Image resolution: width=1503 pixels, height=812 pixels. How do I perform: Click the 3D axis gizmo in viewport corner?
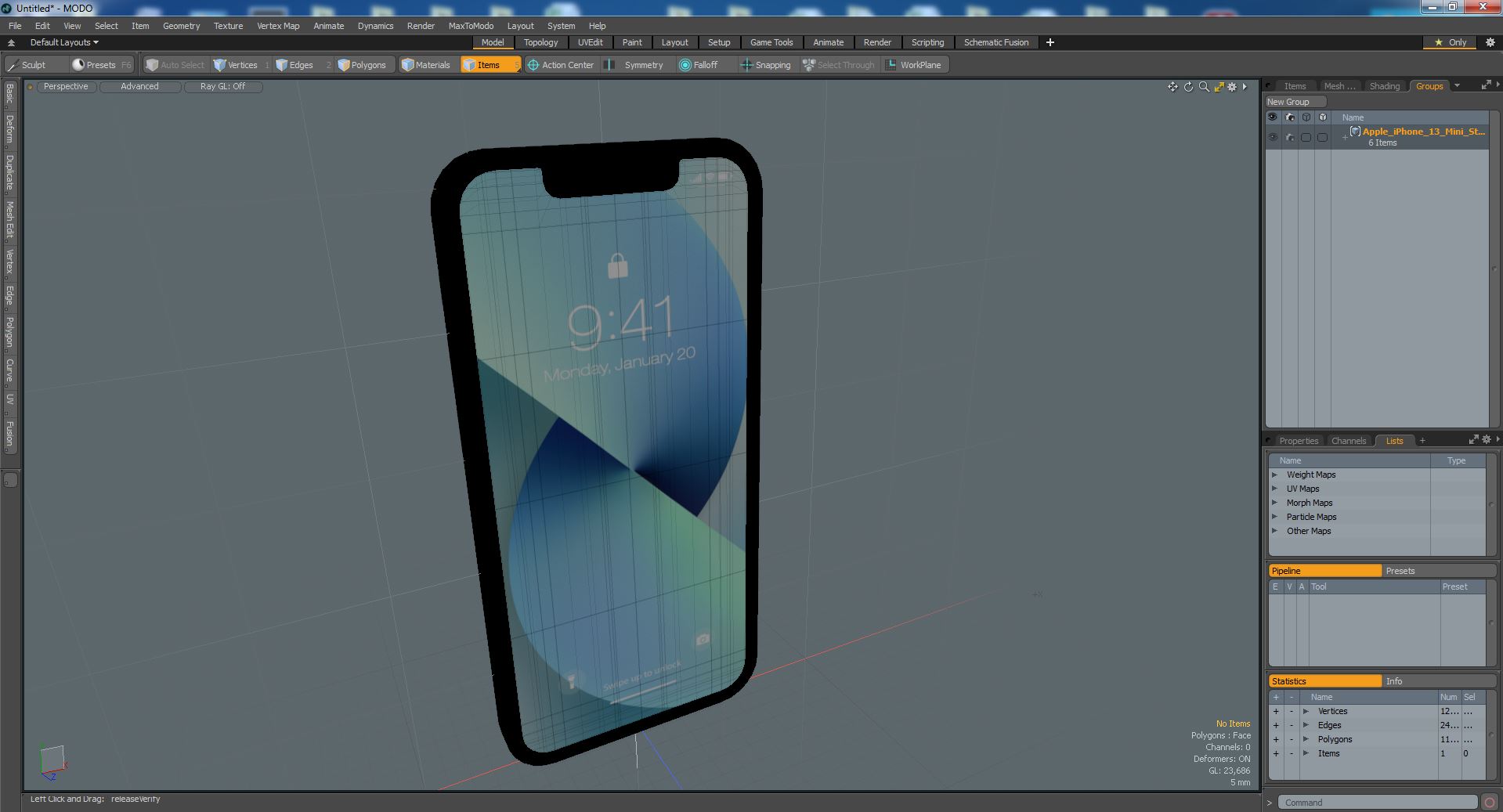pos(52,762)
